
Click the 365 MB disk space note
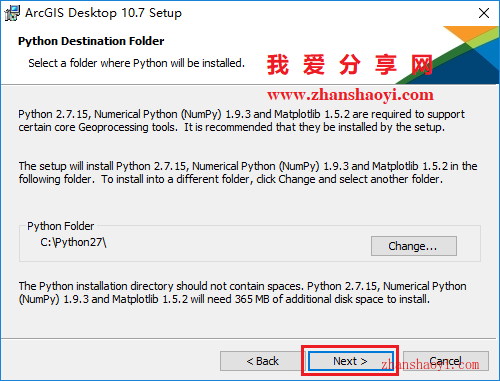(x=242, y=293)
